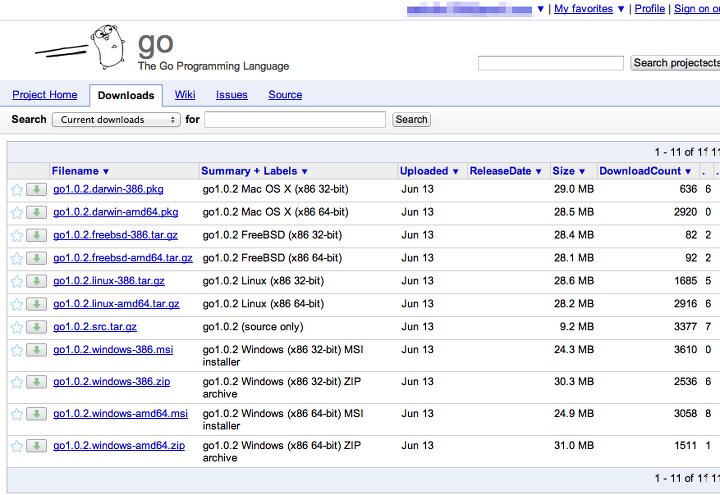Expand the My favorites dropdown arrow
The width and height of the screenshot is (720, 495).
(x=621, y=9)
